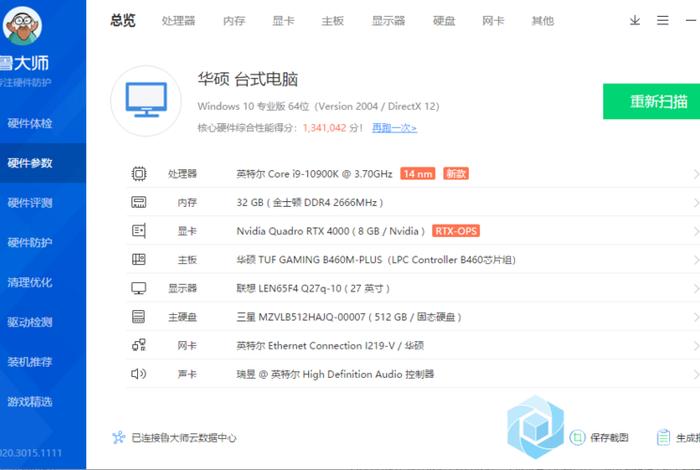Click the graphics card icon
This screenshot has width=700, height=470.
(139, 231)
